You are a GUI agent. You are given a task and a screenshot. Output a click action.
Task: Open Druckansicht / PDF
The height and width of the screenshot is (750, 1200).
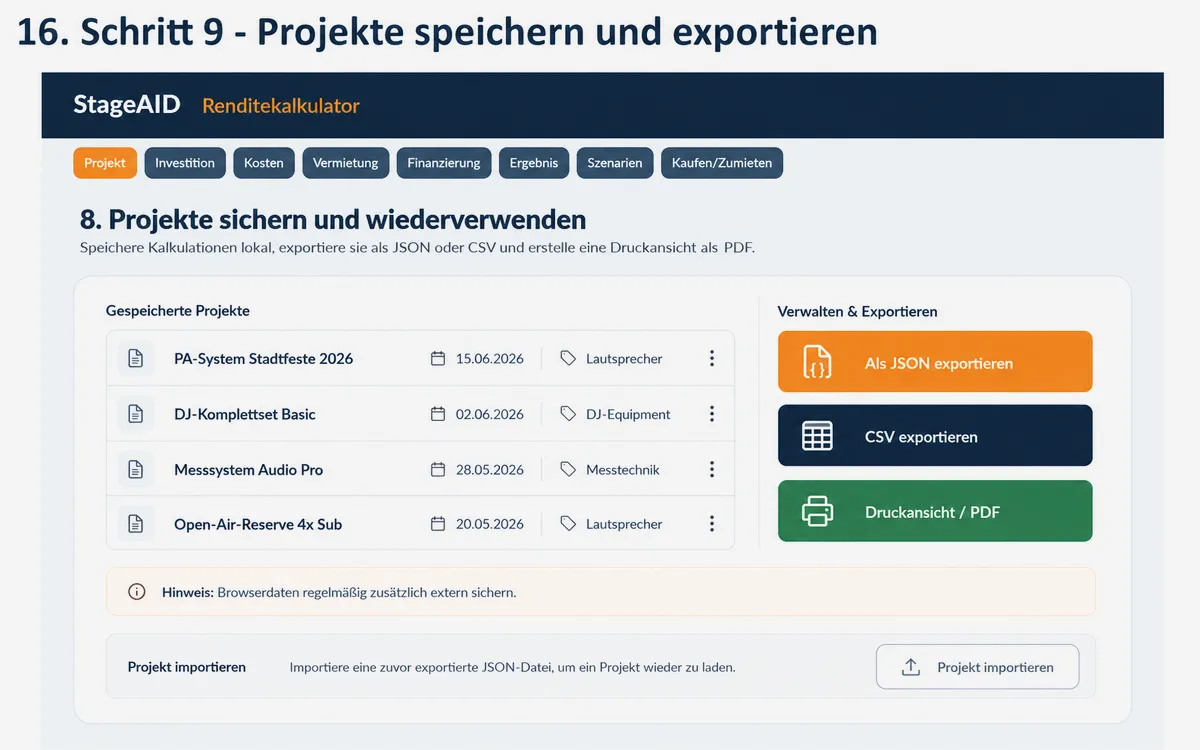pos(935,511)
